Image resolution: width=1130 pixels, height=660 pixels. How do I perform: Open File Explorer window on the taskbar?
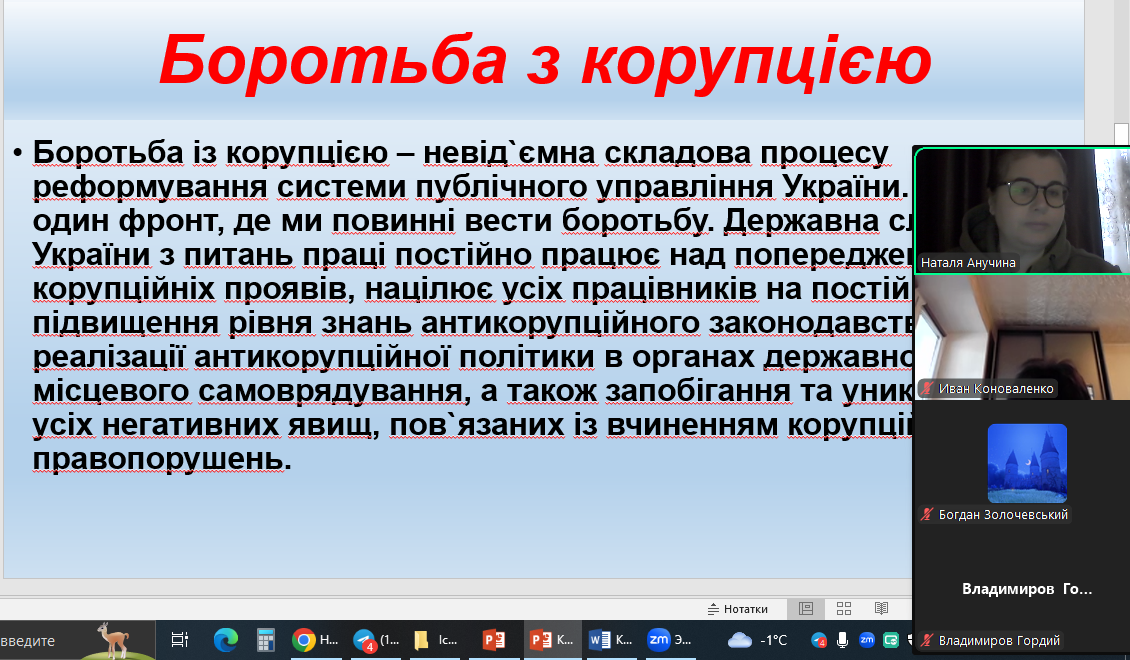(436, 640)
